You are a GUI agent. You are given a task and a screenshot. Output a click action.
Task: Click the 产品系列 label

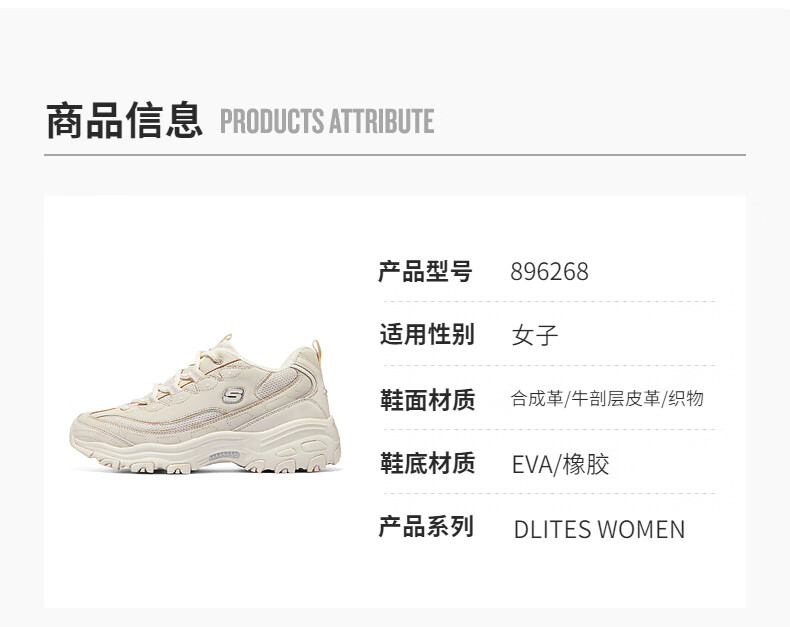point(426,527)
